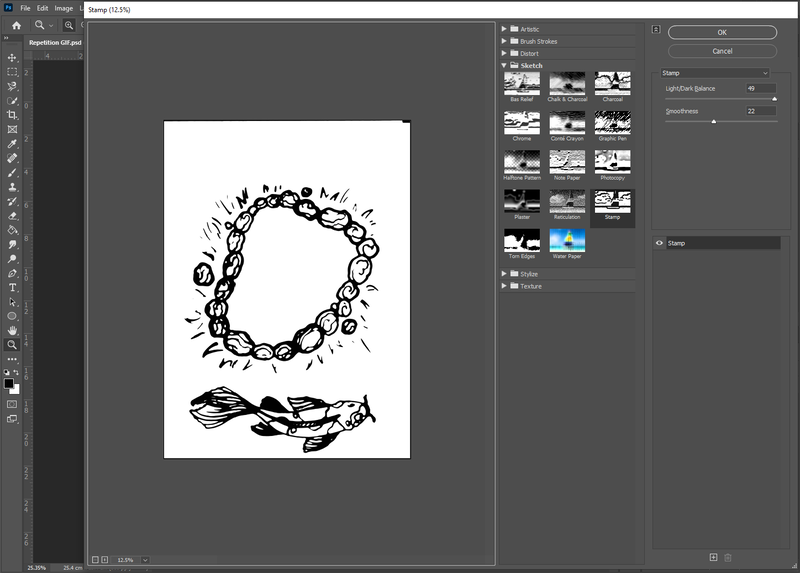Click the zoom in plus button below preview

coord(104,559)
